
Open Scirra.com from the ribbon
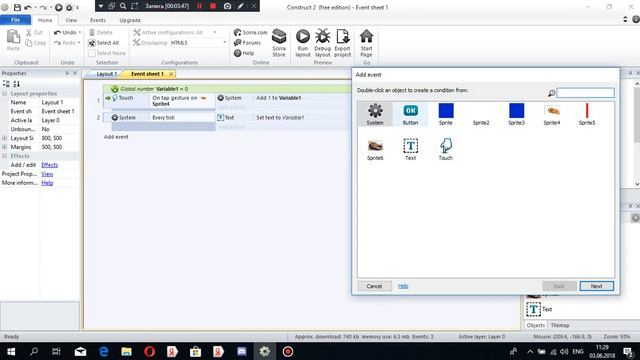(250, 32)
